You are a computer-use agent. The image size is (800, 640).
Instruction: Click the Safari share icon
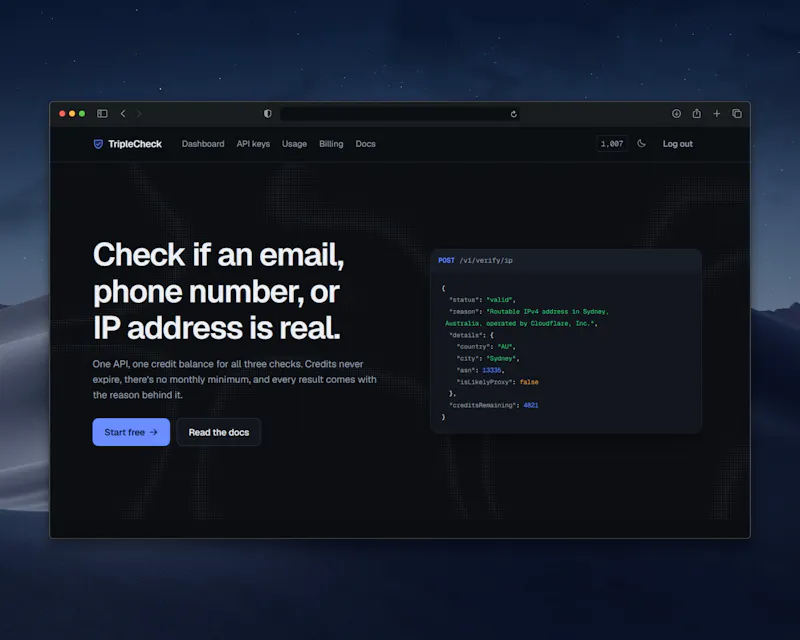[696, 113]
